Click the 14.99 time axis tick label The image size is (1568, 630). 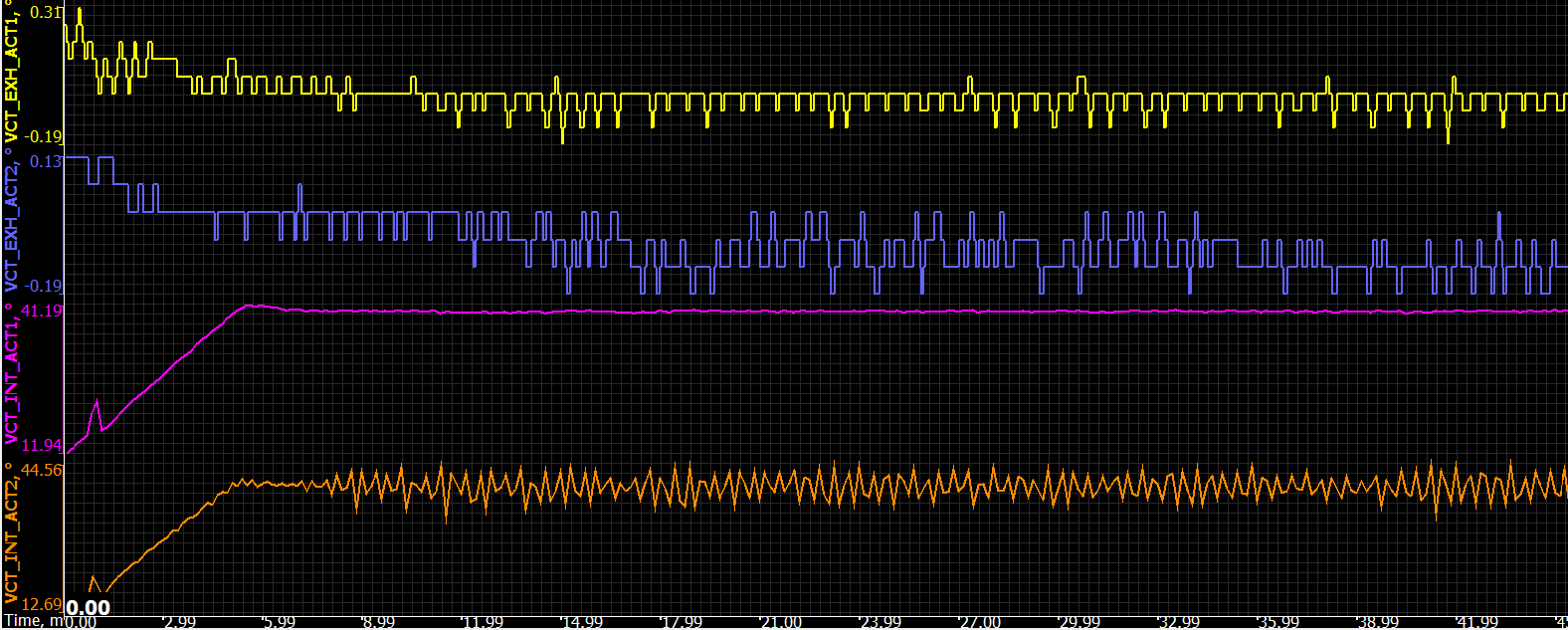[x=581, y=622]
